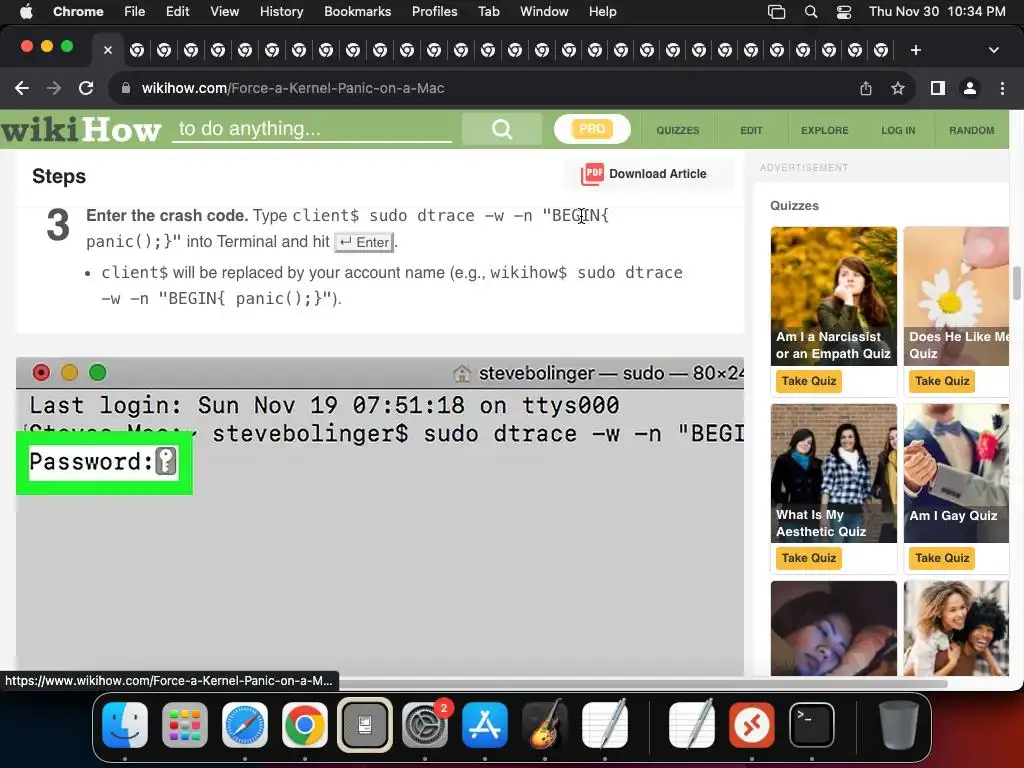The image size is (1024, 768).
Task: Open the Narcissist or Empath quiz thumbnail
Action: pyautogui.click(x=834, y=296)
